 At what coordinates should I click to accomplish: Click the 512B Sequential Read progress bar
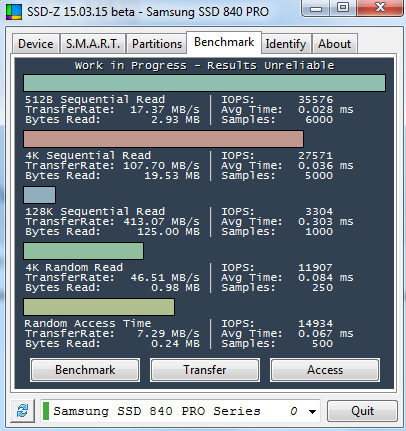204,83
